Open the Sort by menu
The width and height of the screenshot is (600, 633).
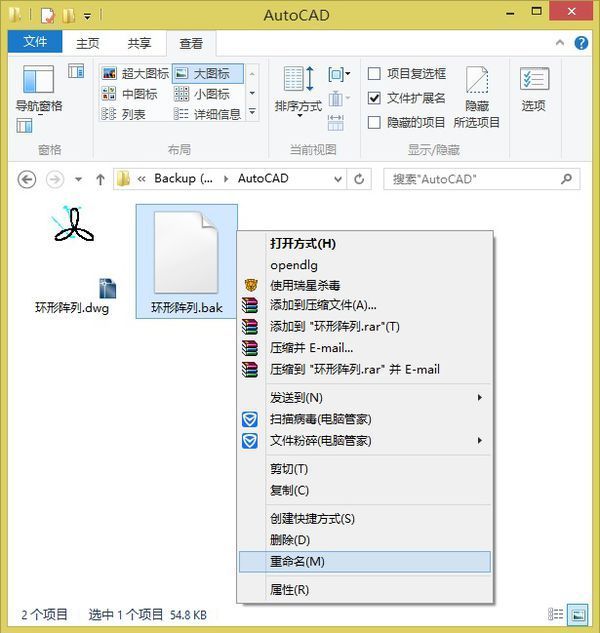298,91
